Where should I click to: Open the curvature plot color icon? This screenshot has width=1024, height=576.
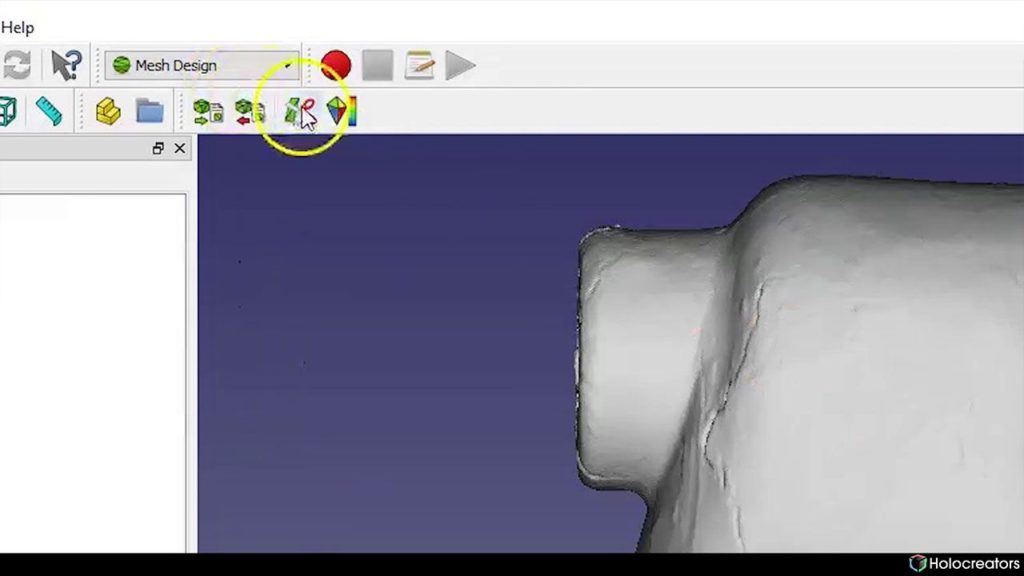342,111
